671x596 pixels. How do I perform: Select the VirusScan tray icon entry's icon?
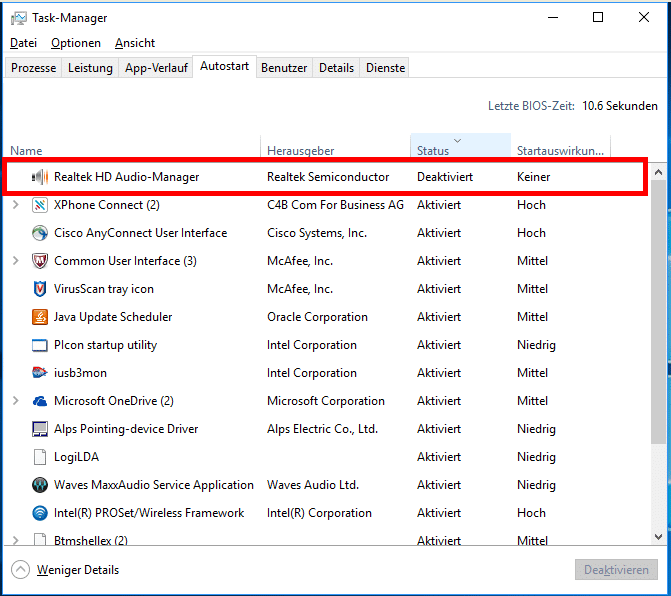coord(40,289)
